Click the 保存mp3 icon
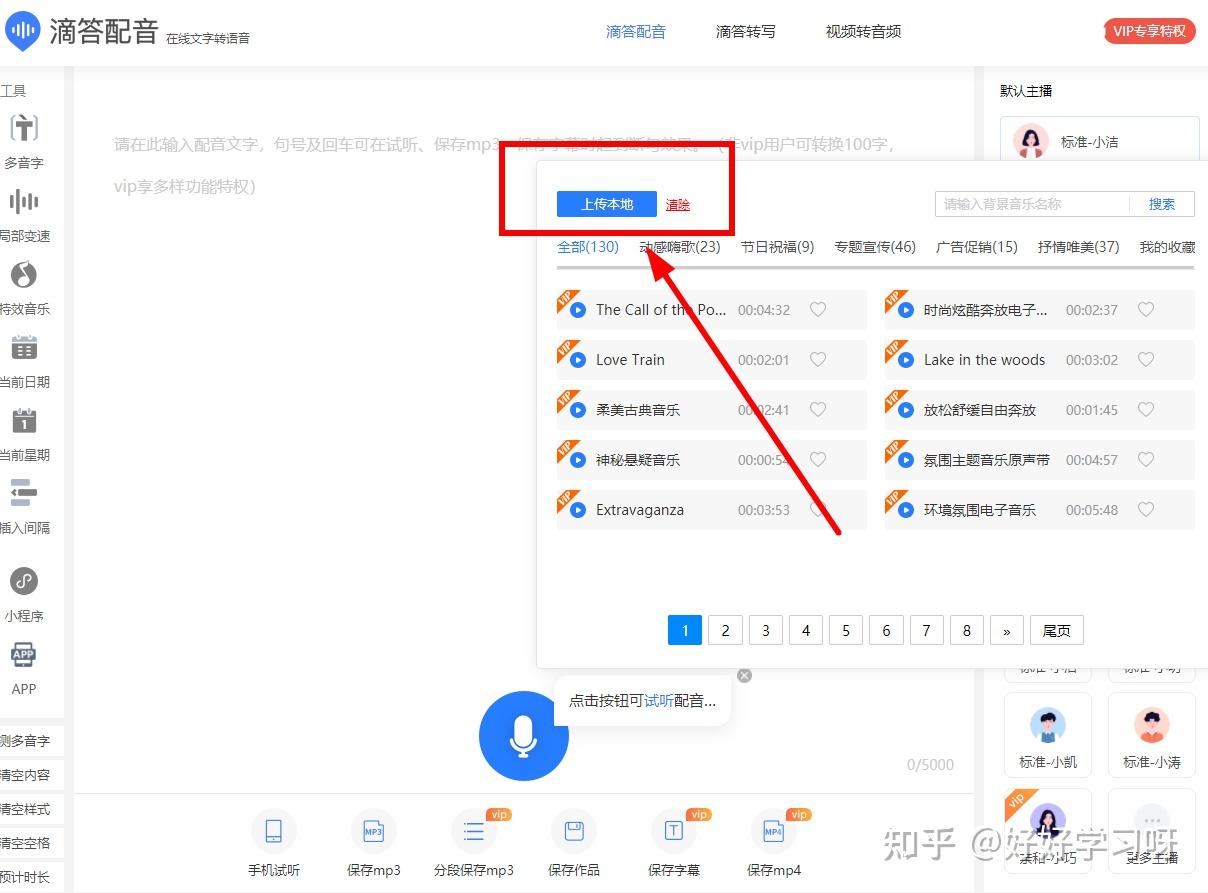This screenshot has height=893, width=1208. tap(373, 832)
